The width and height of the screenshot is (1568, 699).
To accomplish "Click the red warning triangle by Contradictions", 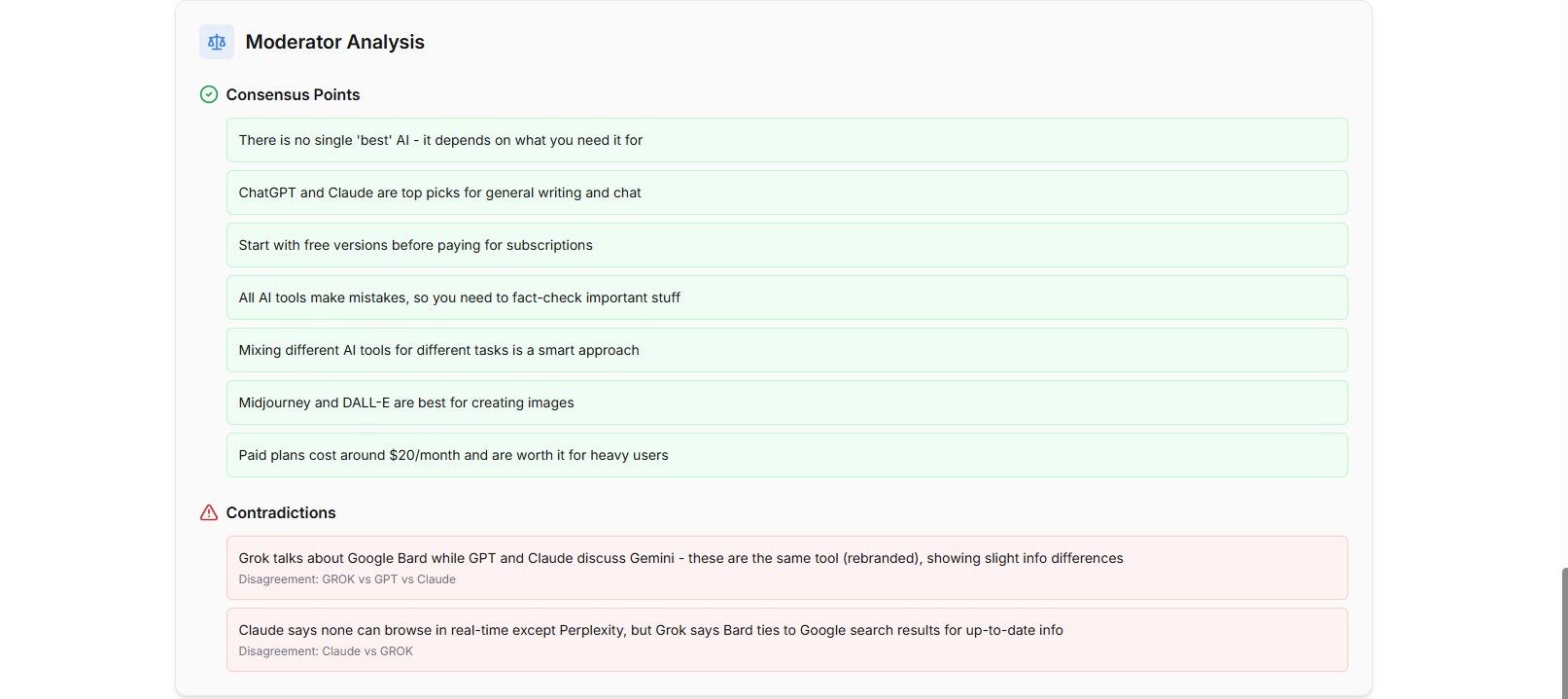I will click(x=209, y=512).
